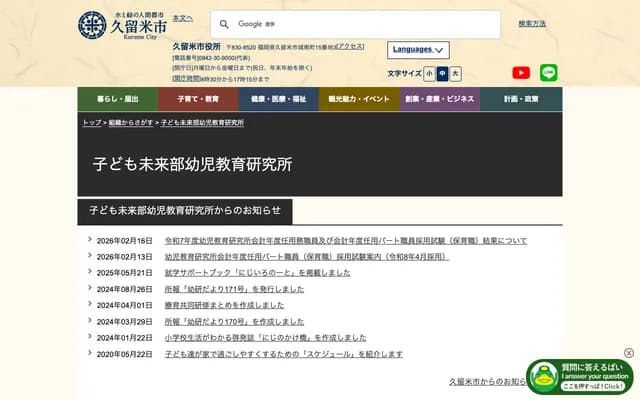This screenshot has height=400, width=640.
Task: Click the 検索方法 link
Action: (532, 23)
